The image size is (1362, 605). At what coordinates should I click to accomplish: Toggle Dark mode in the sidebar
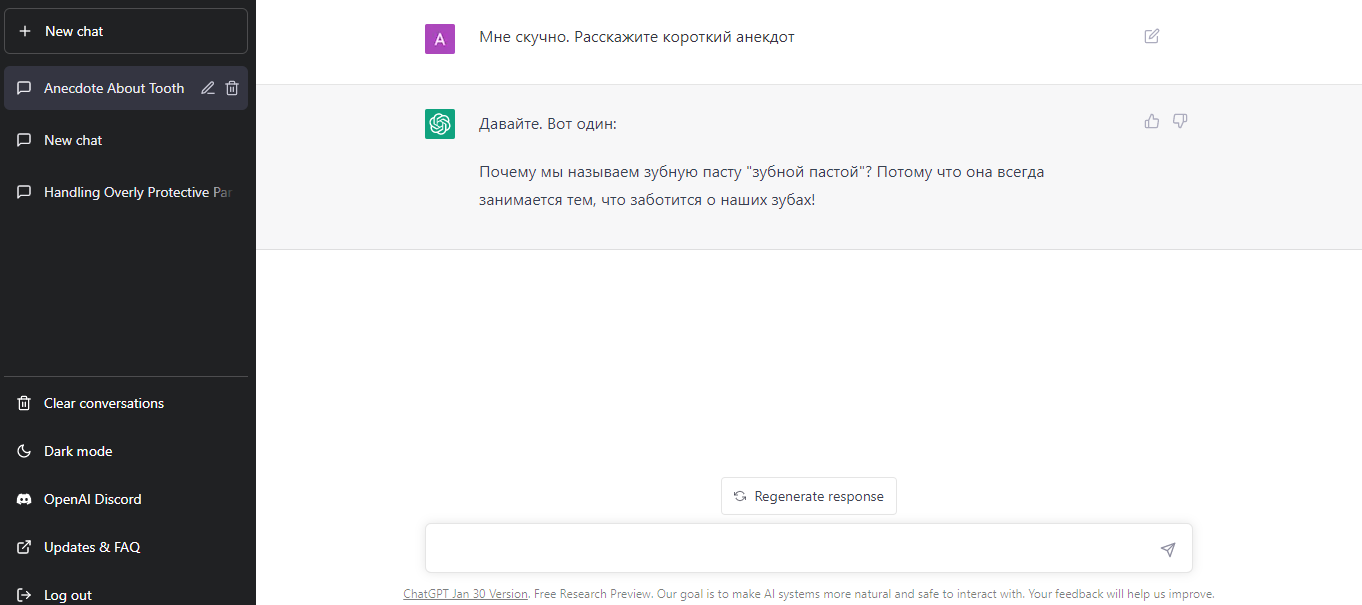77,451
